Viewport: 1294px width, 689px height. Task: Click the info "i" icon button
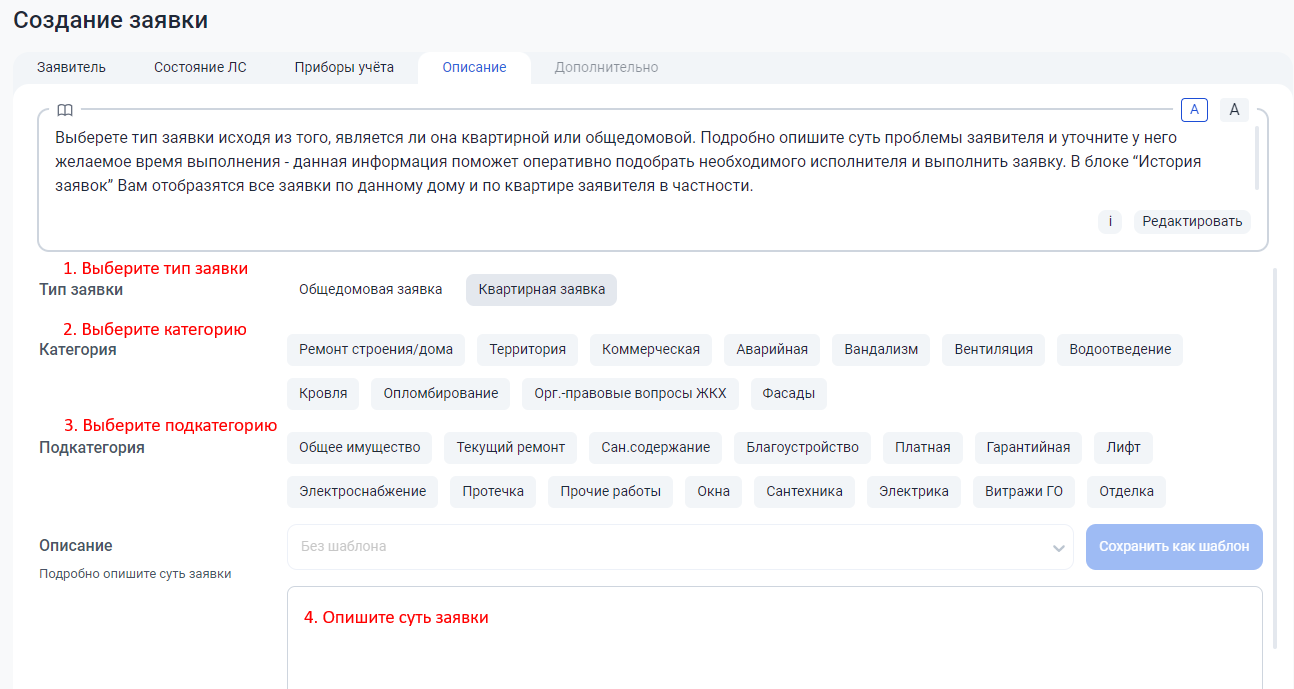point(1109,221)
